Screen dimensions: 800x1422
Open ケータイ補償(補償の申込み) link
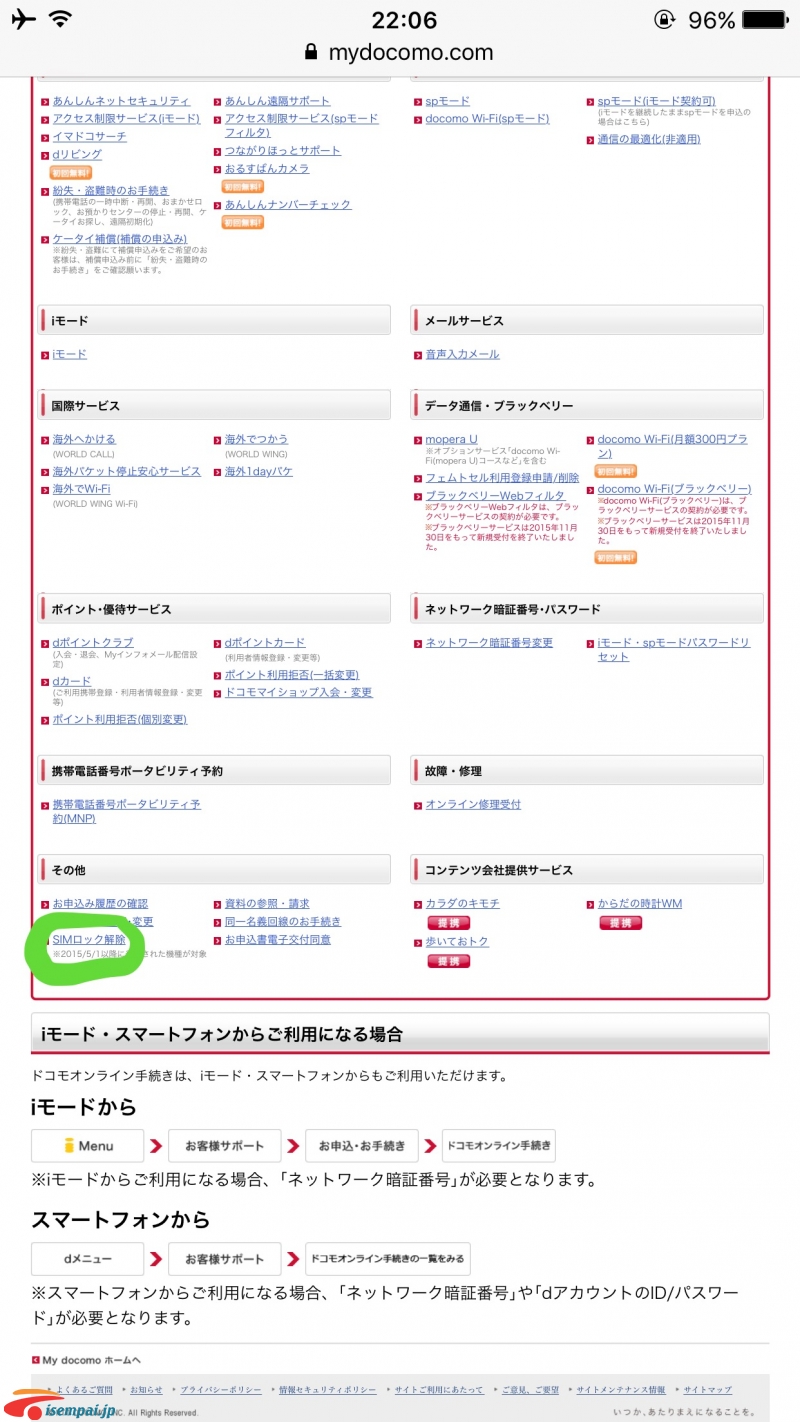click(x=119, y=239)
